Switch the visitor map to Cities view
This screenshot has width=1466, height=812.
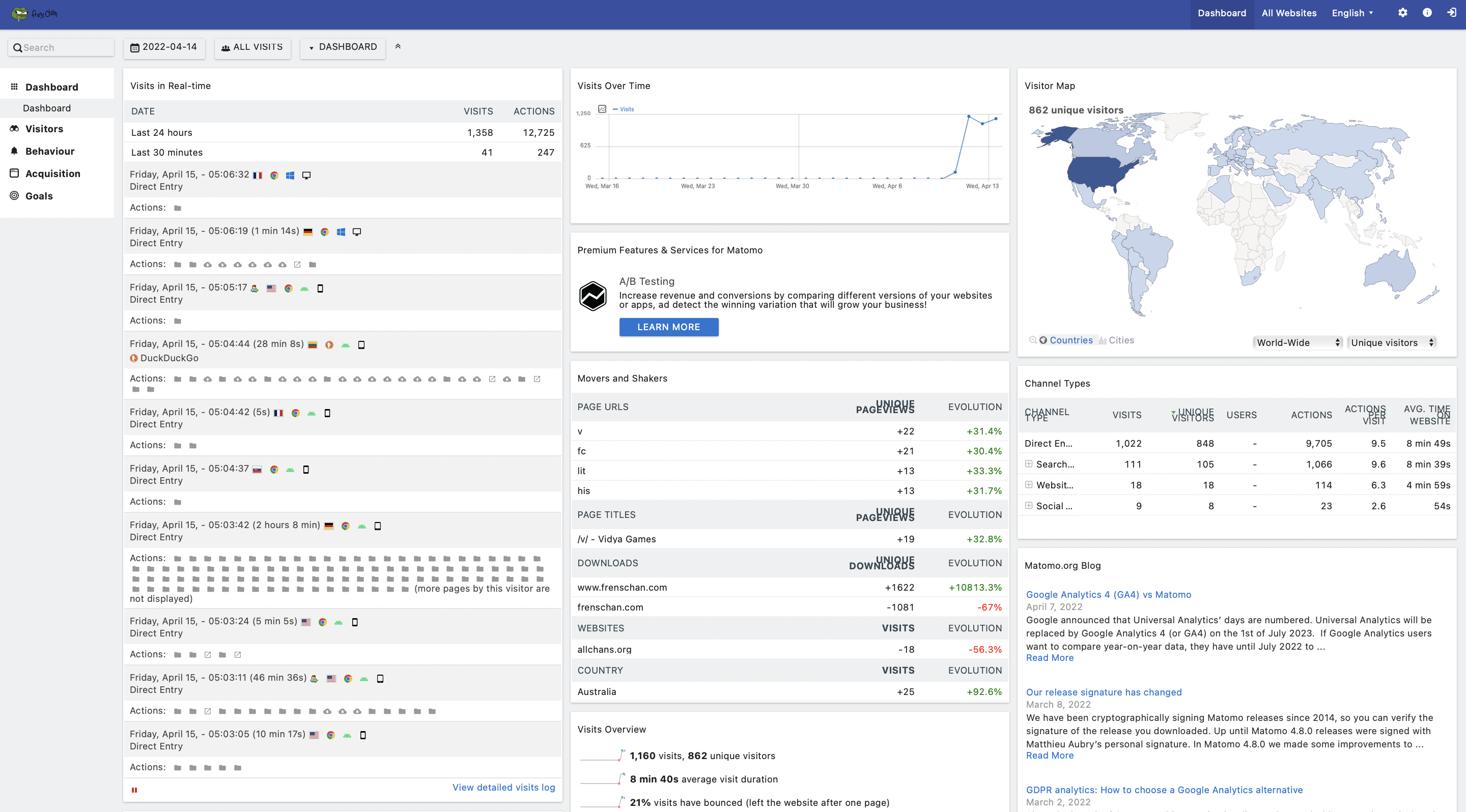(1116, 340)
